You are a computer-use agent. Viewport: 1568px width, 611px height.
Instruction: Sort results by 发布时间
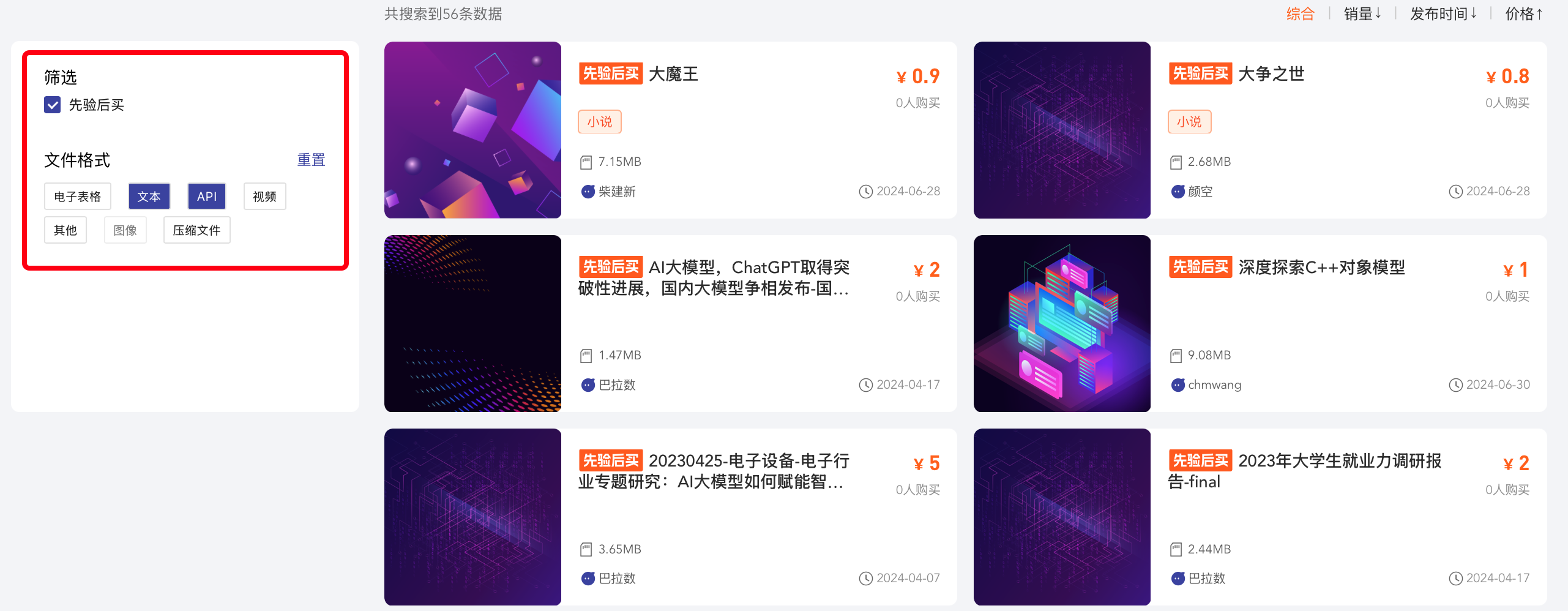click(1443, 13)
